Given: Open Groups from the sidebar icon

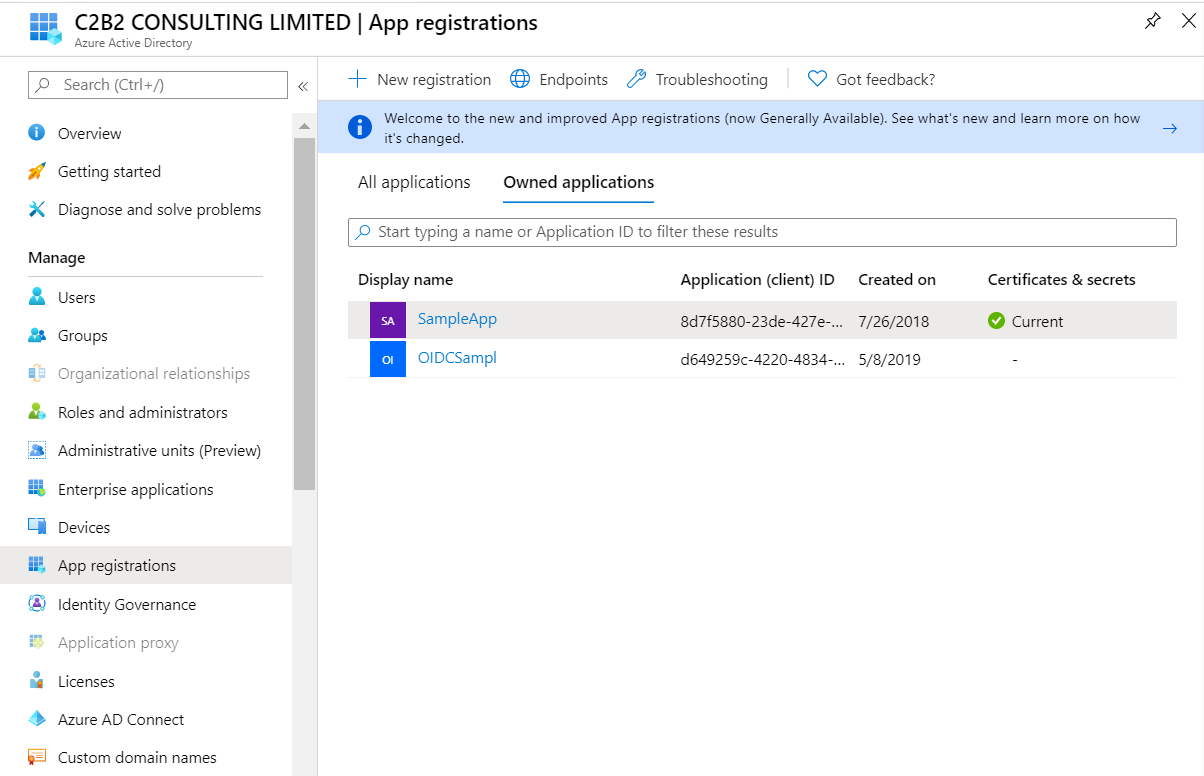Looking at the screenshot, I should pyautogui.click(x=37, y=335).
